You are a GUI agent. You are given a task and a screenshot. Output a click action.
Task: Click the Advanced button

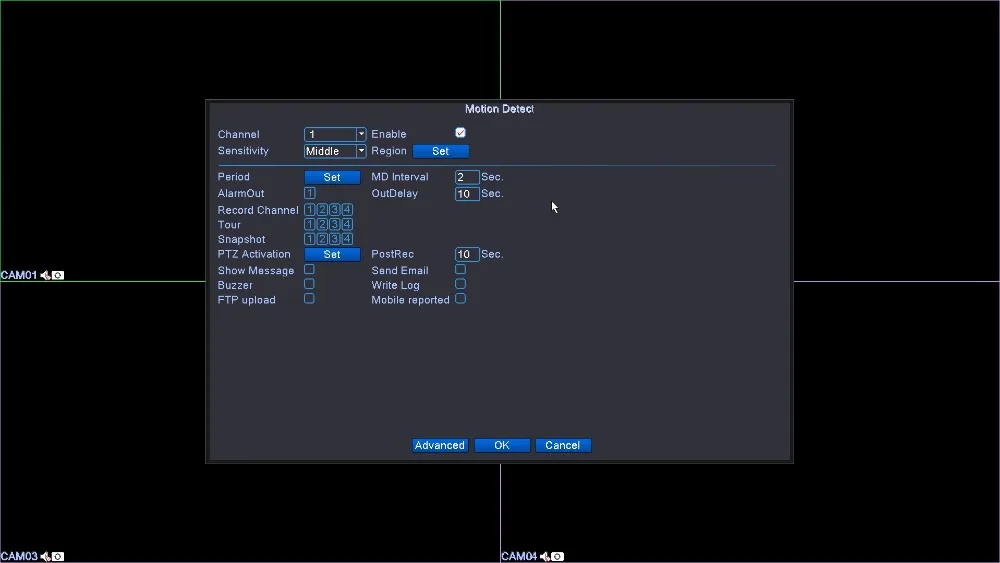[440, 446]
